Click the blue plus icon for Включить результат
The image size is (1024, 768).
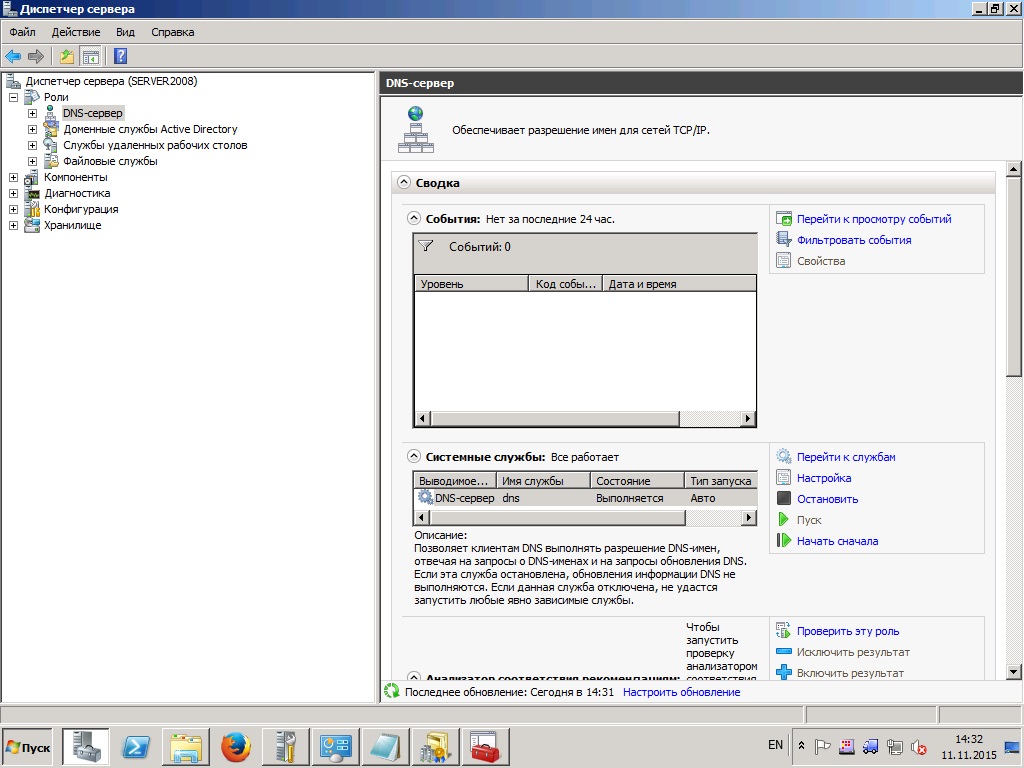point(784,672)
